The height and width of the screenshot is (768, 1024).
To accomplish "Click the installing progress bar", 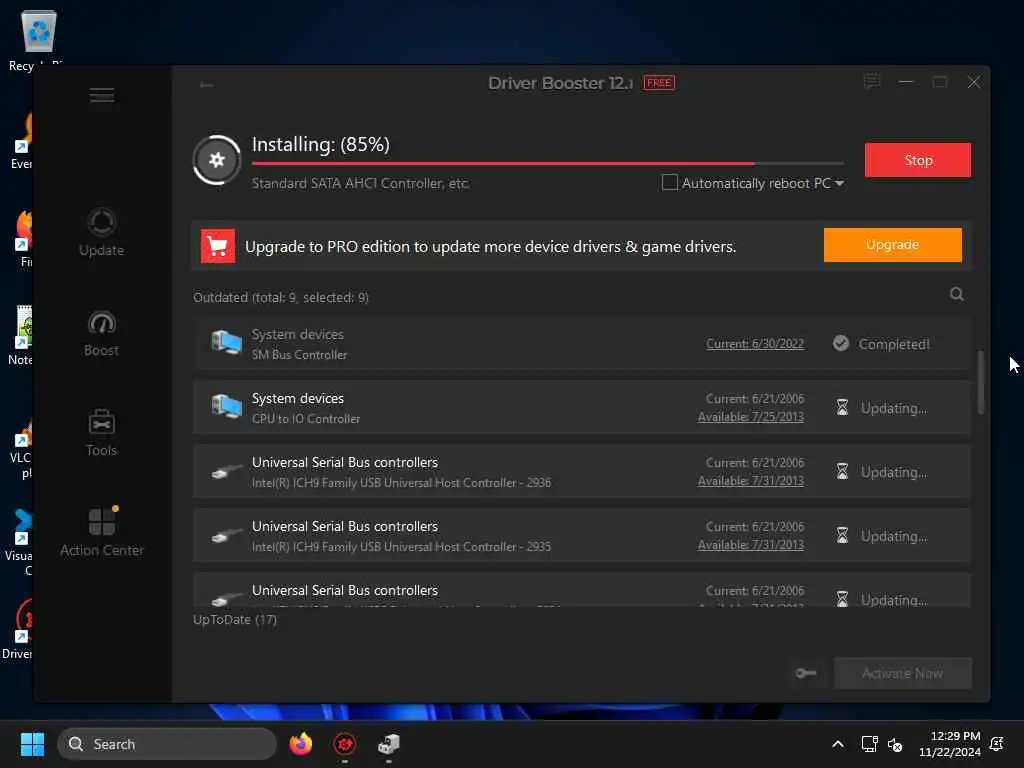I will click(x=547, y=163).
